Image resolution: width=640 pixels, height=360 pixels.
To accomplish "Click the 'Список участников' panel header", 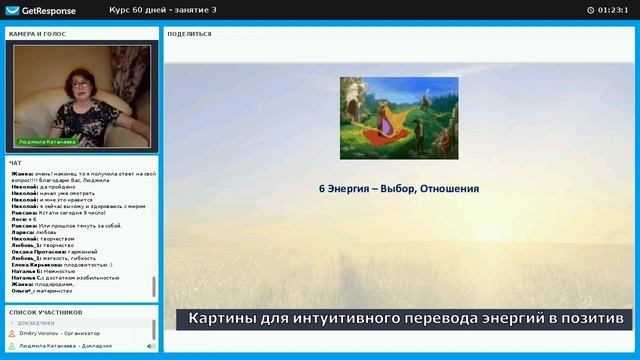I will coord(46,312).
